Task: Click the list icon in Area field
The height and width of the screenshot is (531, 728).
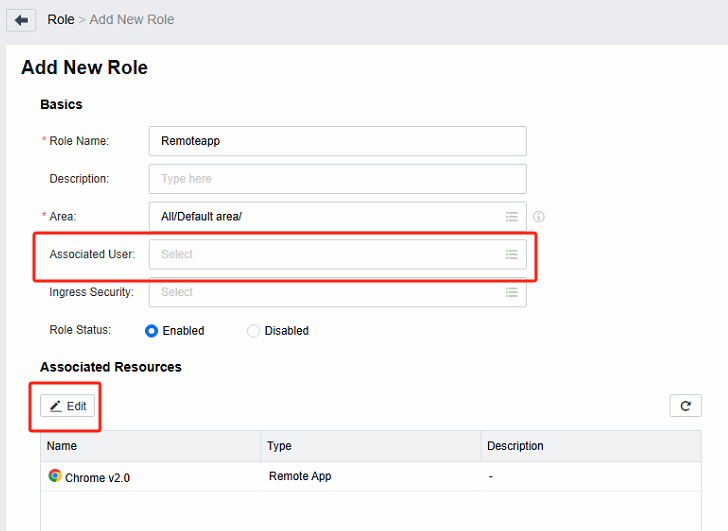Action: click(x=511, y=217)
